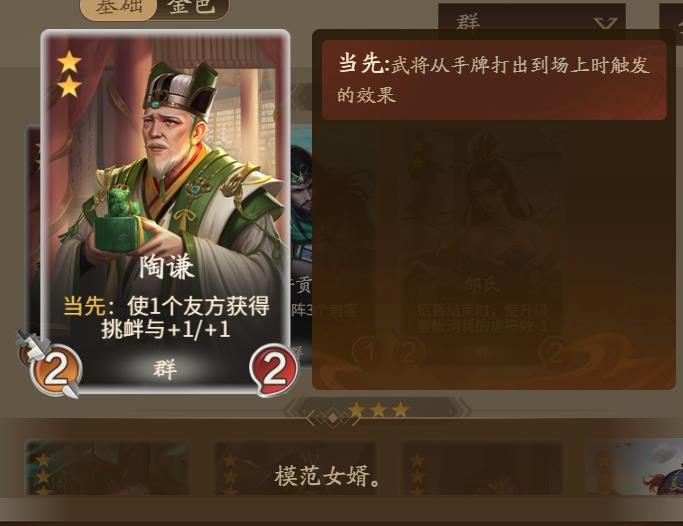Click the 模范女婿 flavor text caption
Screen dimensions: 683x526
[x=328, y=476]
